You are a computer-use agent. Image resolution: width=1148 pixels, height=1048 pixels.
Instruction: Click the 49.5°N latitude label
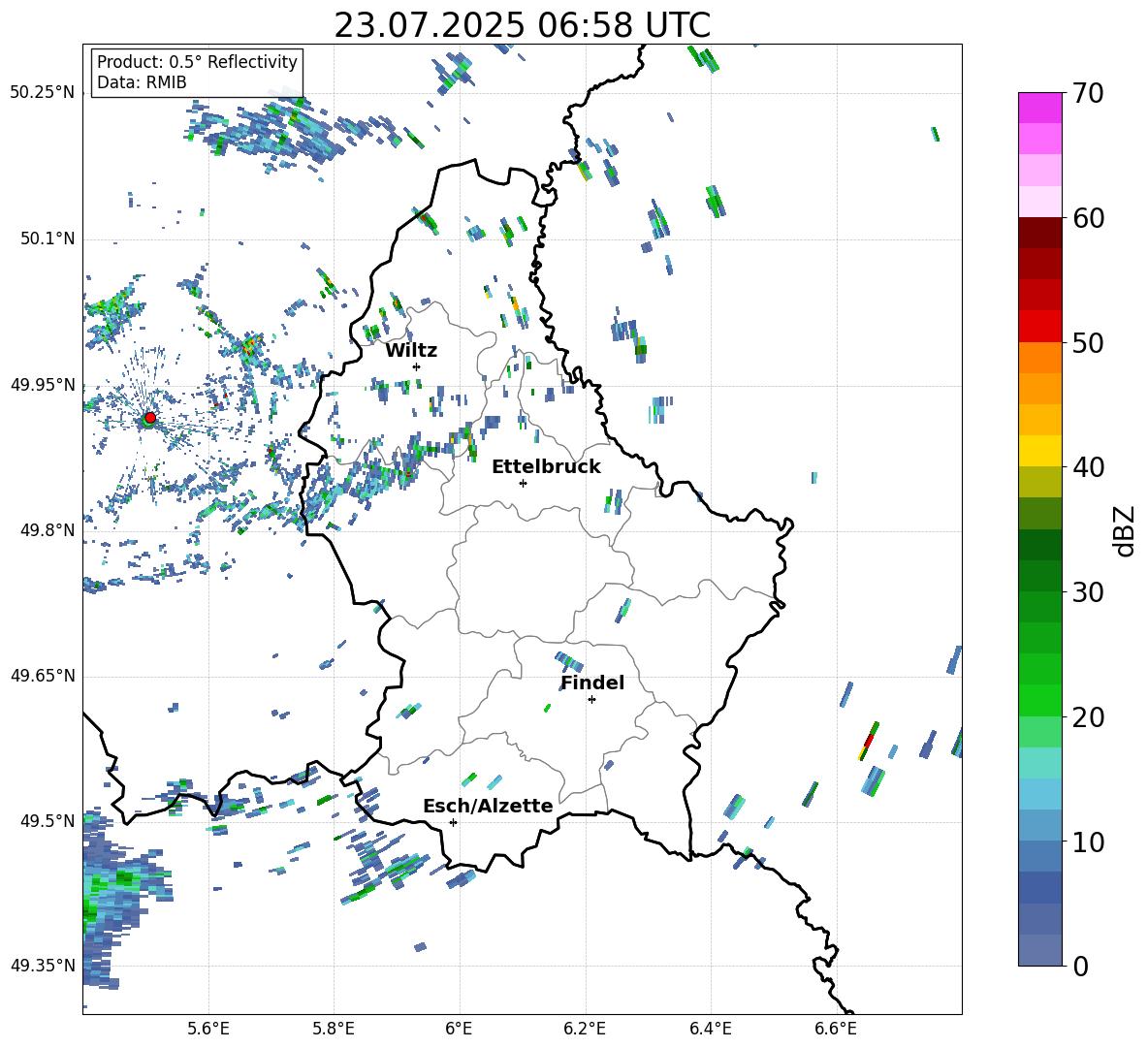pos(47,820)
